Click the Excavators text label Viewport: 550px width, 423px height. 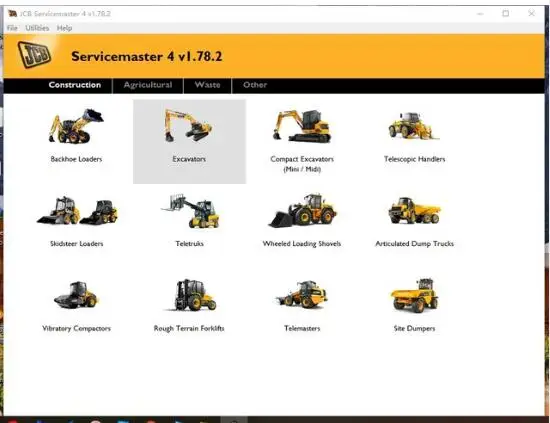[x=189, y=159]
